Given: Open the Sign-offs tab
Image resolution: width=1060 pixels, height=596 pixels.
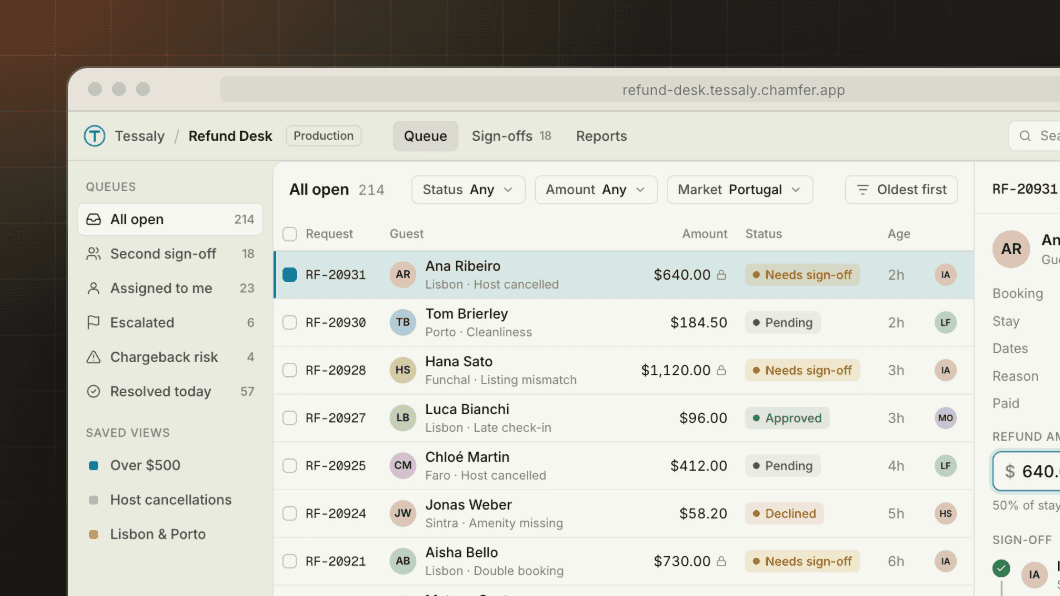Looking at the screenshot, I should click(511, 136).
